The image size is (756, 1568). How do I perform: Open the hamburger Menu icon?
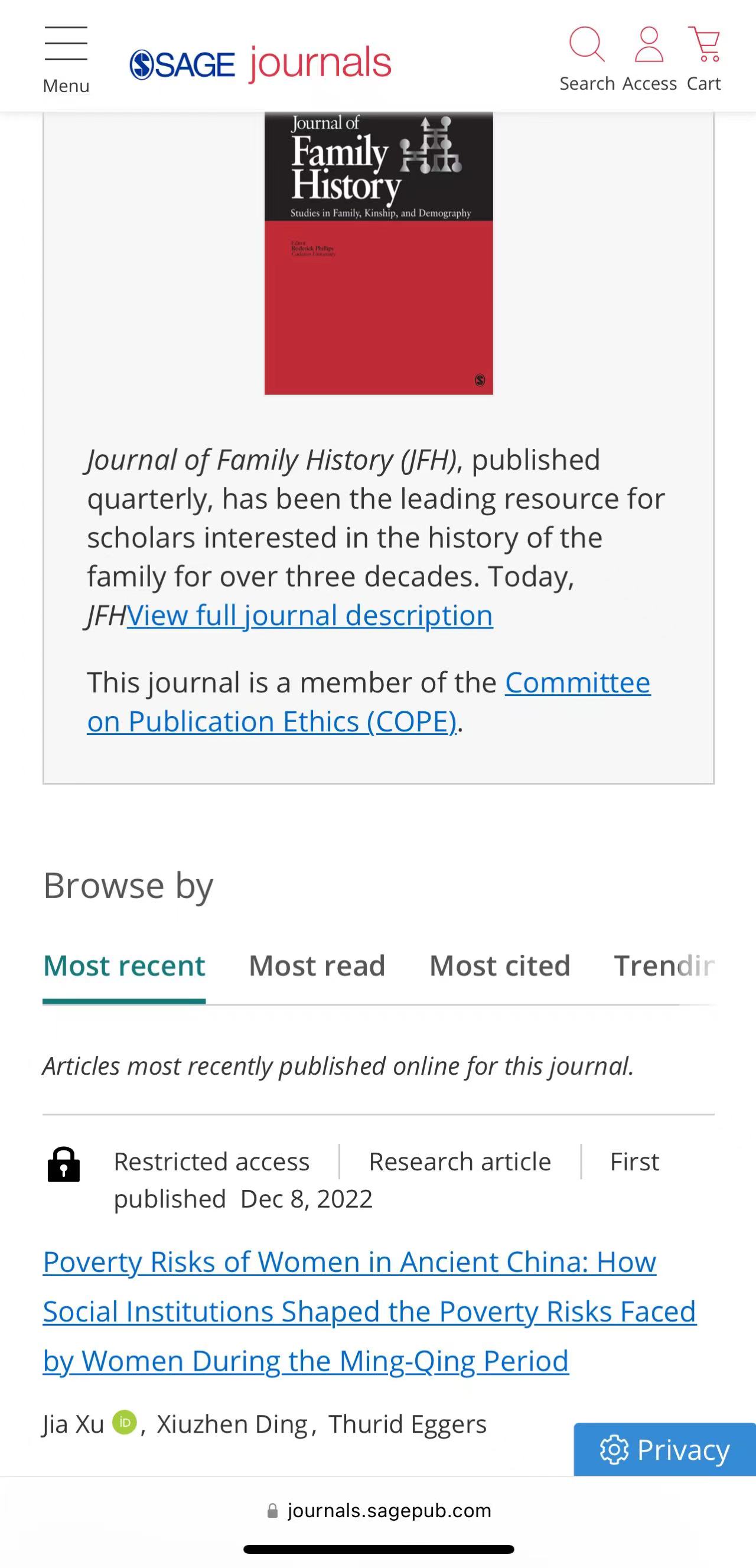[66, 44]
